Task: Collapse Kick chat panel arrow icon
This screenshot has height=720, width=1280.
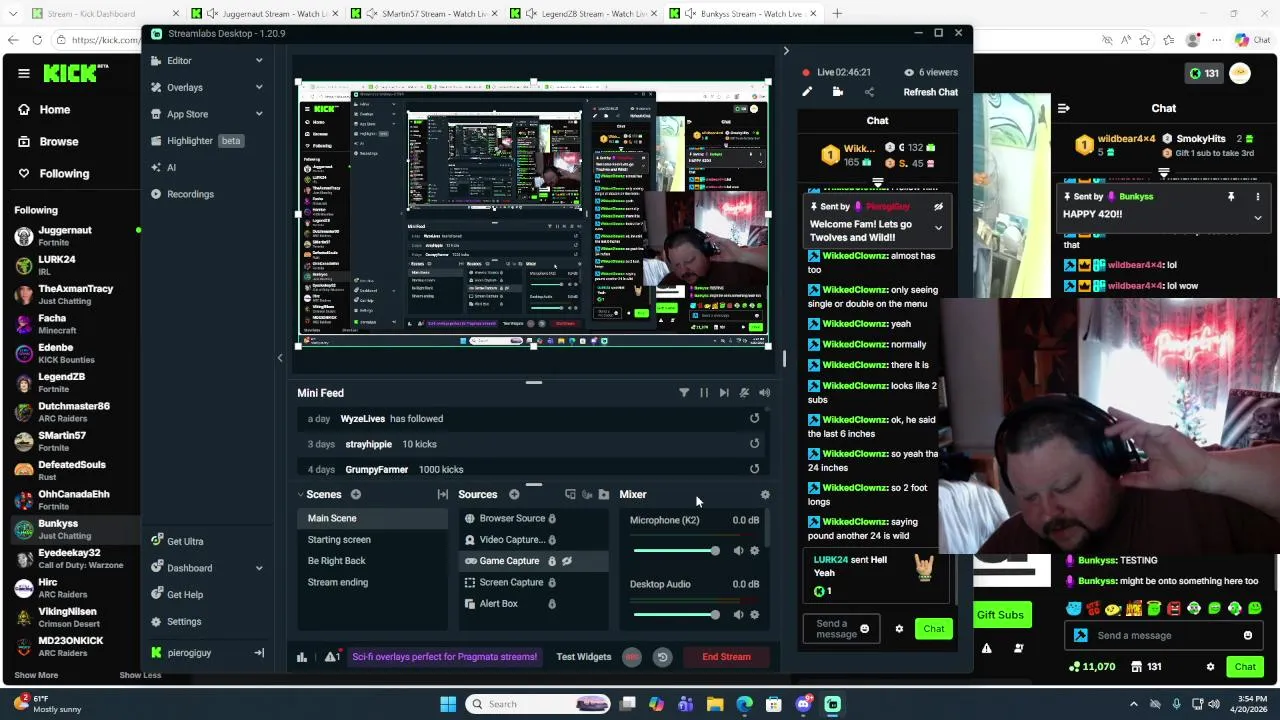Action: [1064, 108]
